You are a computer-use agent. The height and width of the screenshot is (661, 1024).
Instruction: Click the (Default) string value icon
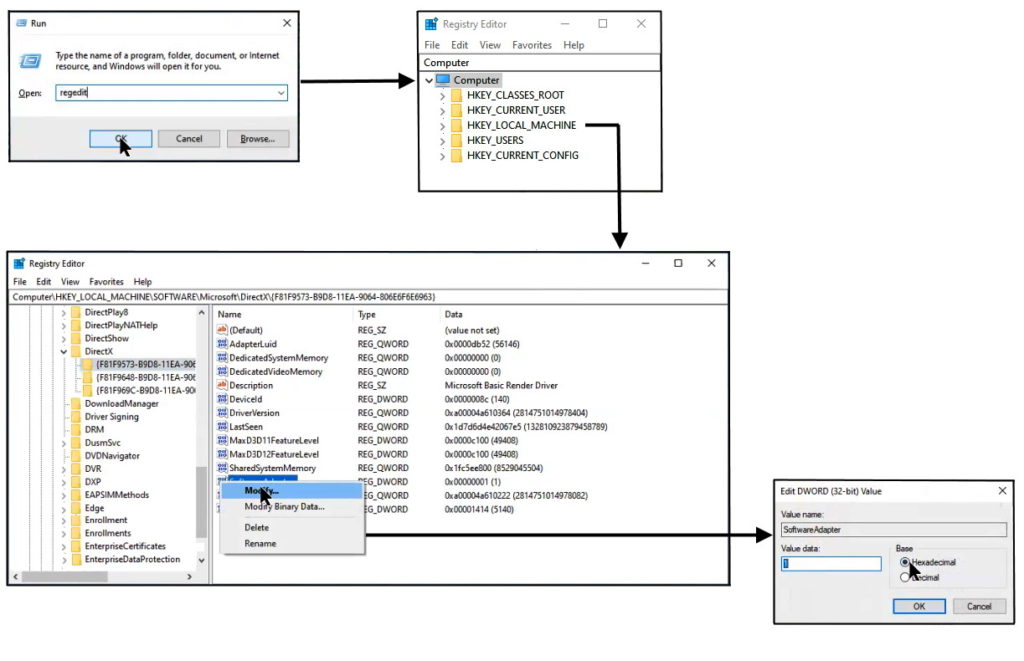[222, 330]
